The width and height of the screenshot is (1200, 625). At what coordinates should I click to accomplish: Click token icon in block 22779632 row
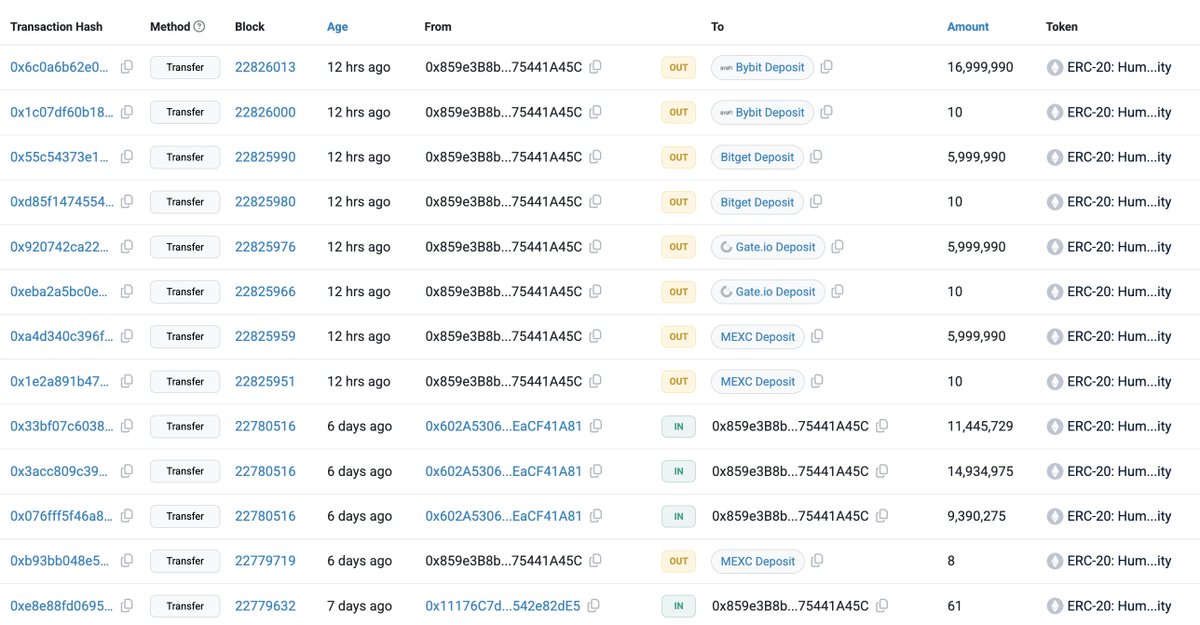coord(1054,606)
